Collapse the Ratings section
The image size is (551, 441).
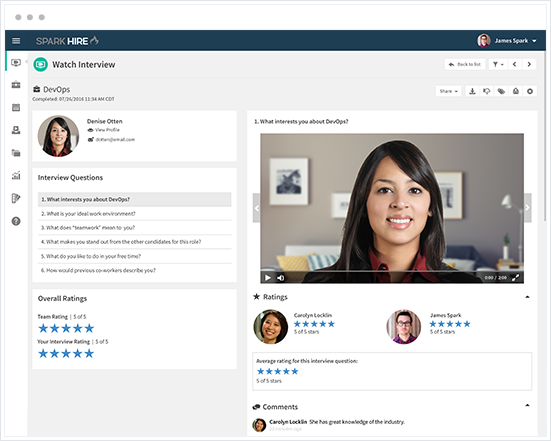pos(527,297)
